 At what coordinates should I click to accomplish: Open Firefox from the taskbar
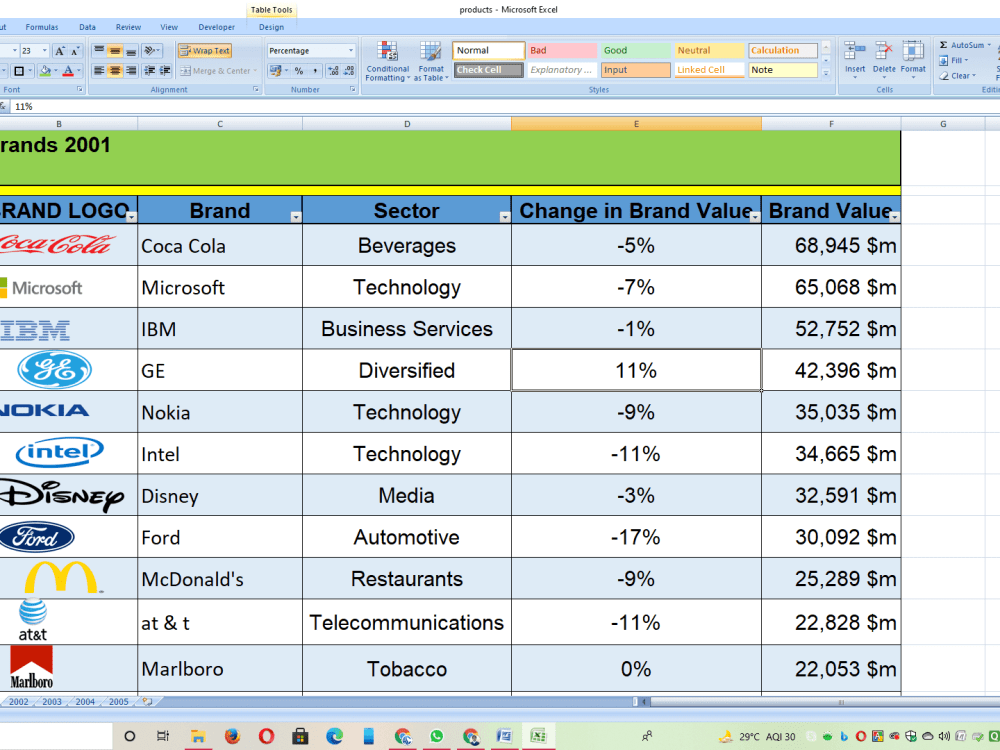pyautogui.click(x=232, y=736)
